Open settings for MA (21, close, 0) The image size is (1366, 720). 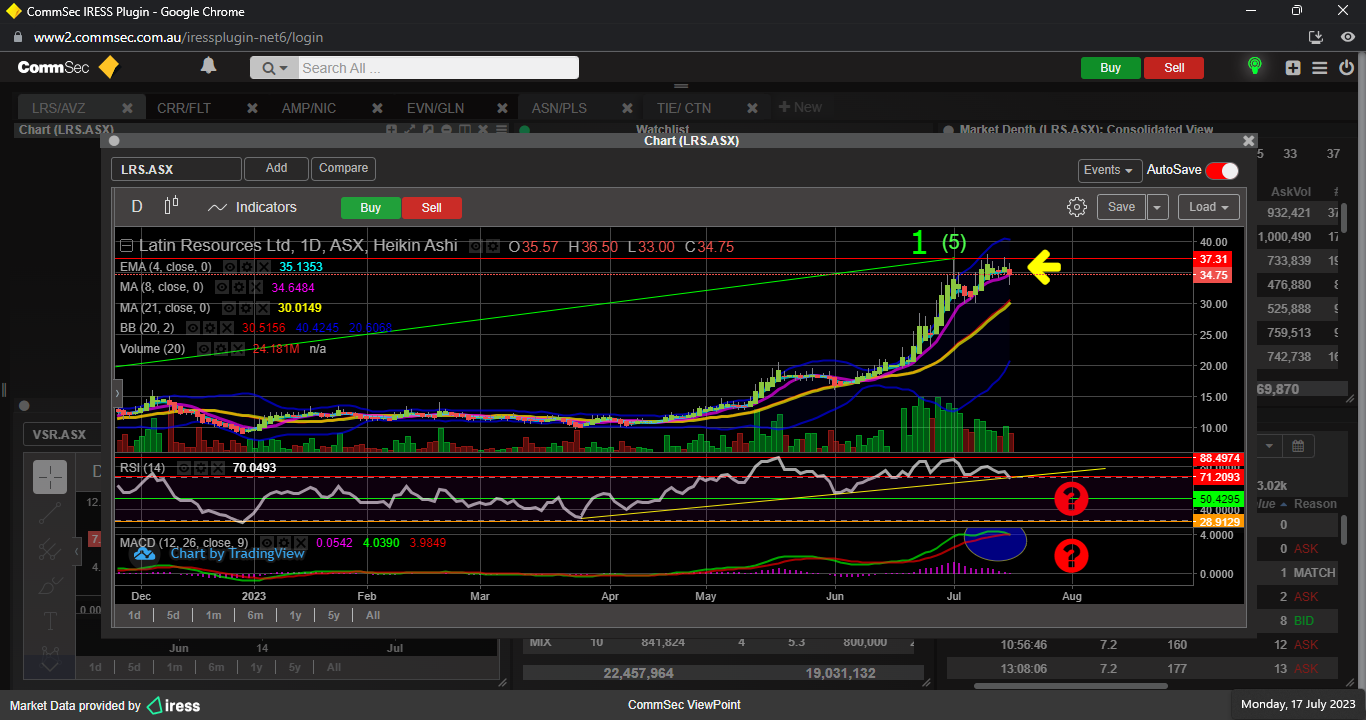pyautogui.click(x=245, y=308)
